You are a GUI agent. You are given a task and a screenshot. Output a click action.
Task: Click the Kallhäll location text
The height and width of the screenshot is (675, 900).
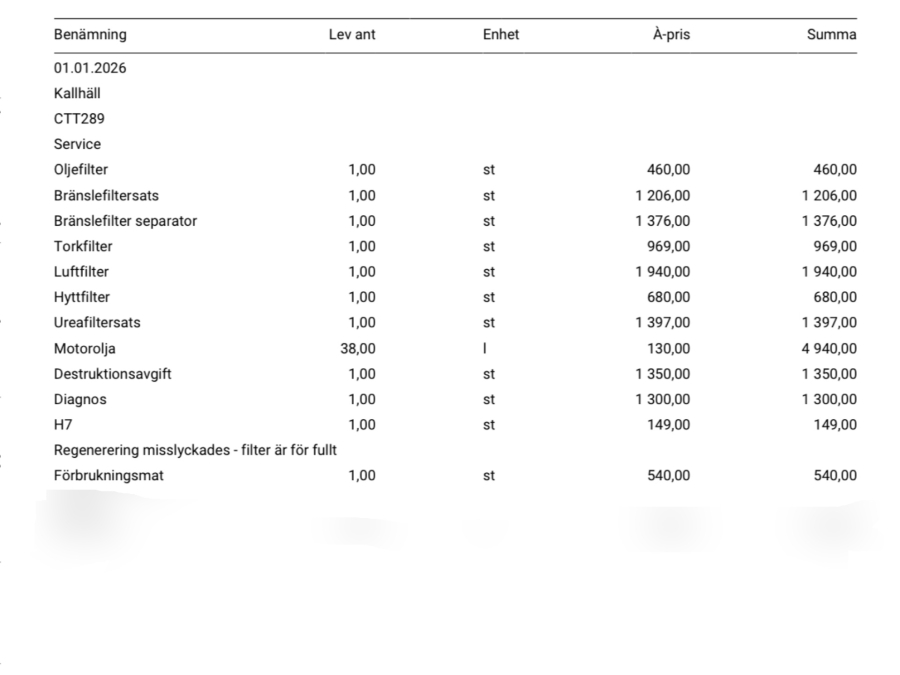[77, 94]
